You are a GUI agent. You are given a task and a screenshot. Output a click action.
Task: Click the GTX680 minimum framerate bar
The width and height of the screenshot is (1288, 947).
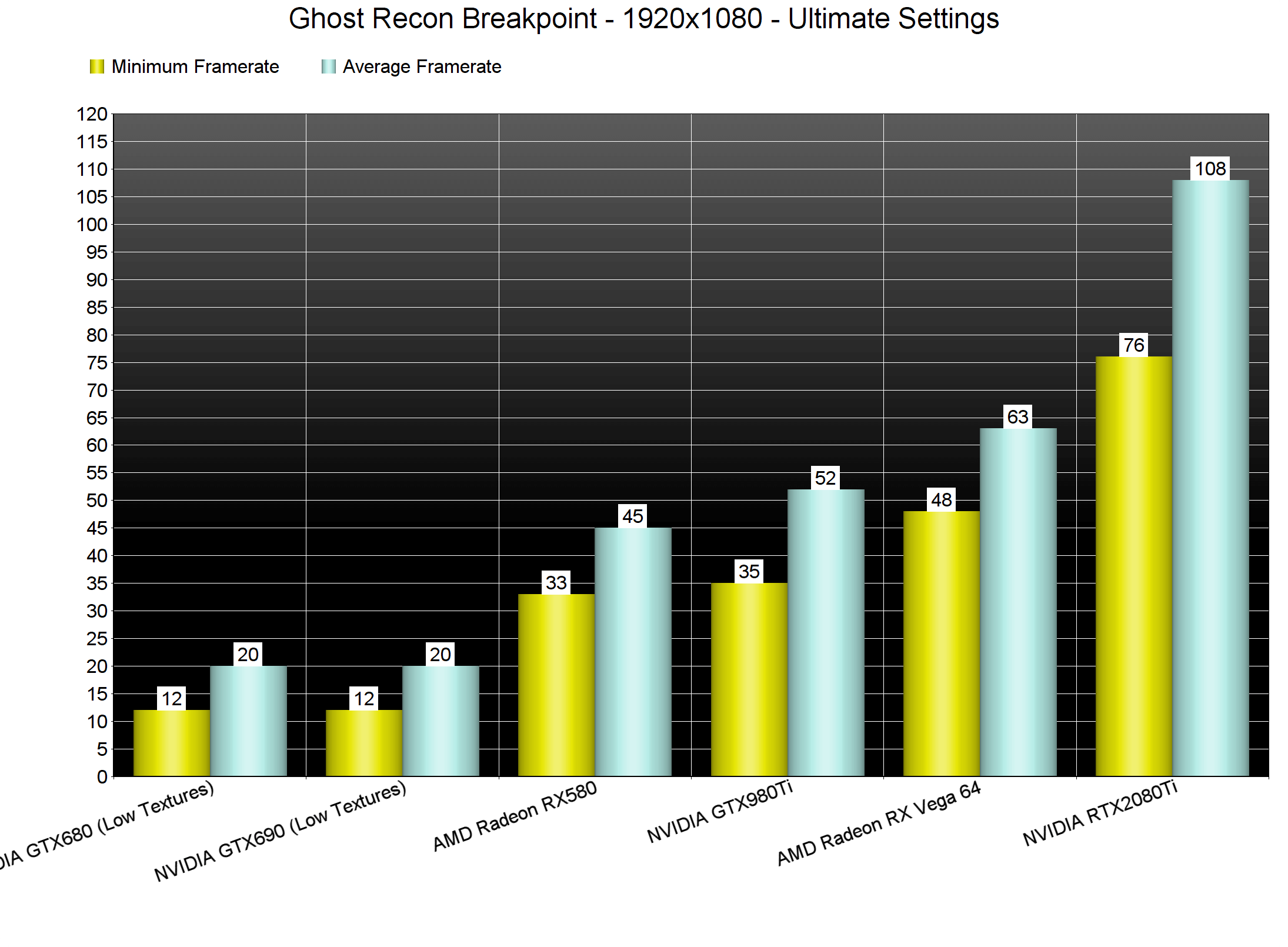[171, 742]
